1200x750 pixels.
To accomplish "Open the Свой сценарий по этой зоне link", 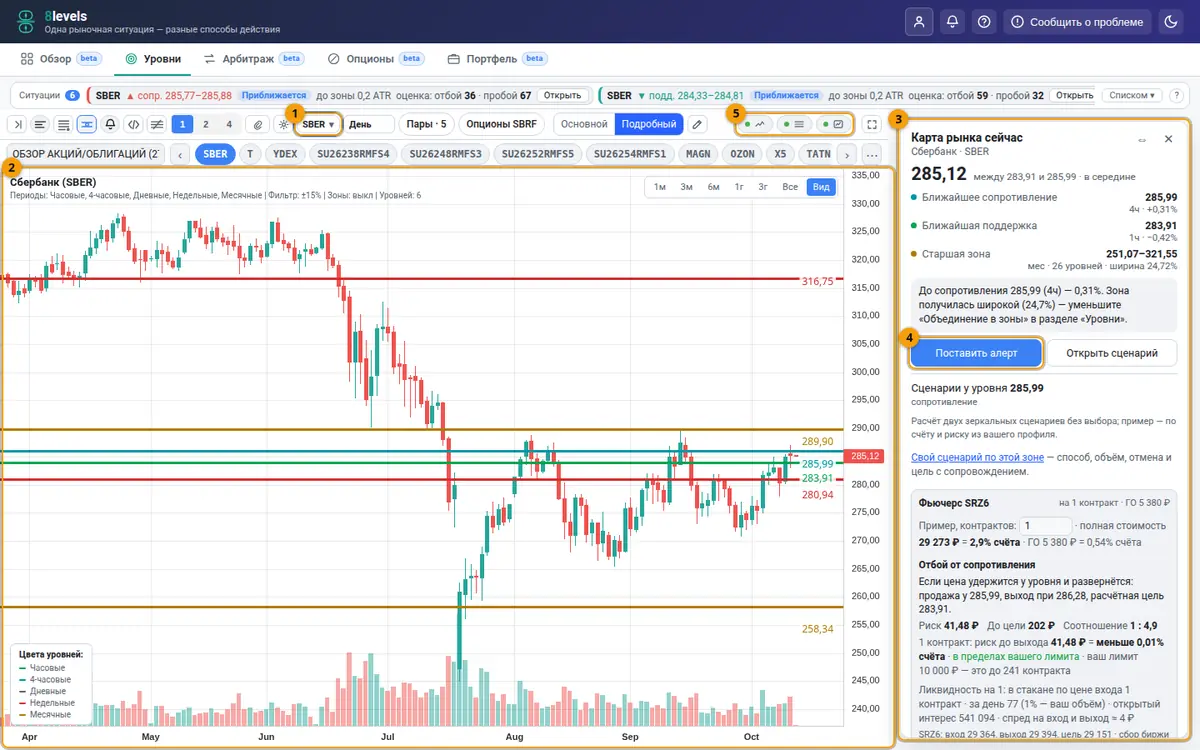I will 976,457.
